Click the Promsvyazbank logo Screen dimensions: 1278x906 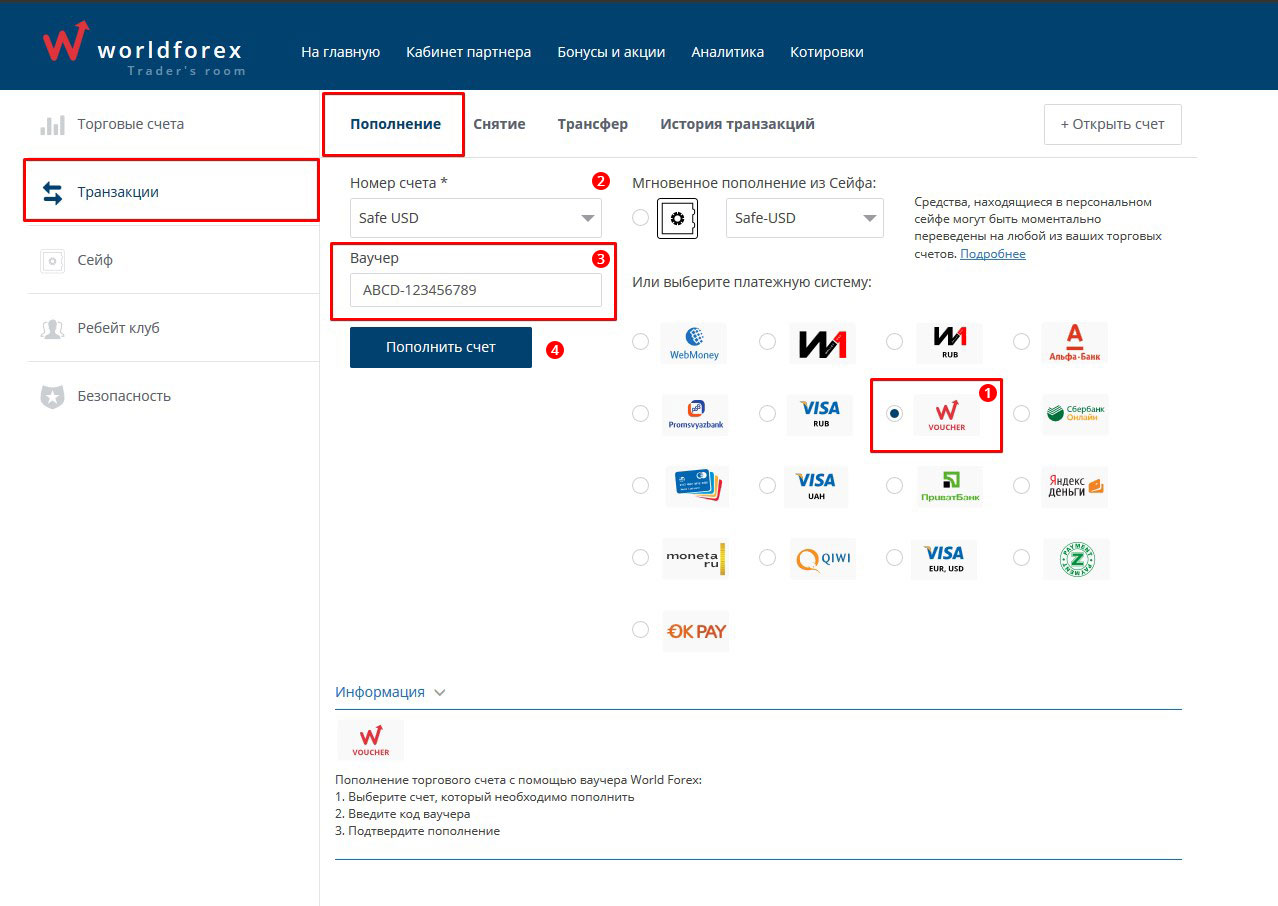[x=695, y=414]
